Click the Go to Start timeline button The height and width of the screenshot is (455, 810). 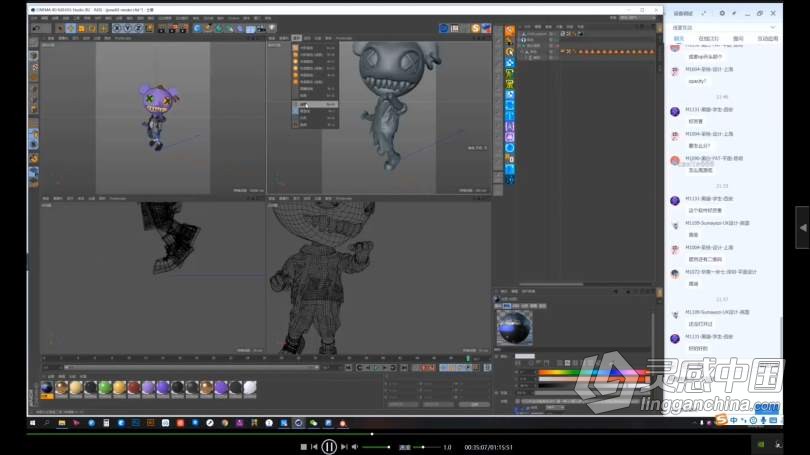(x=348, y=368)
